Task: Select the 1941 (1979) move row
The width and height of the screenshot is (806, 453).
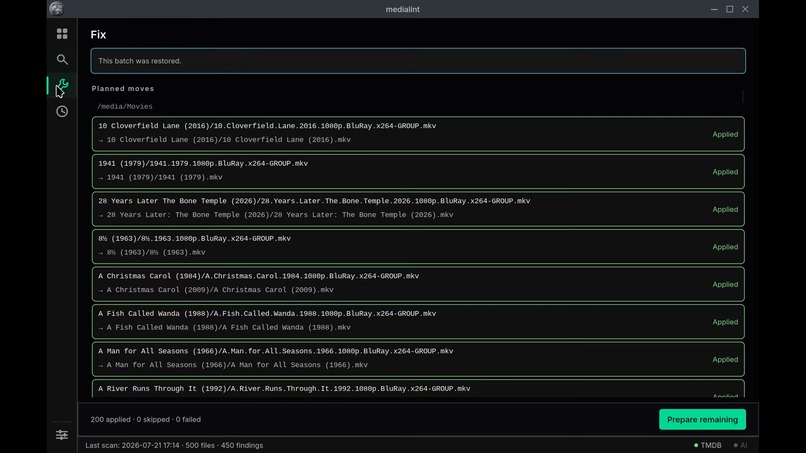Action: tap(418, 171)
